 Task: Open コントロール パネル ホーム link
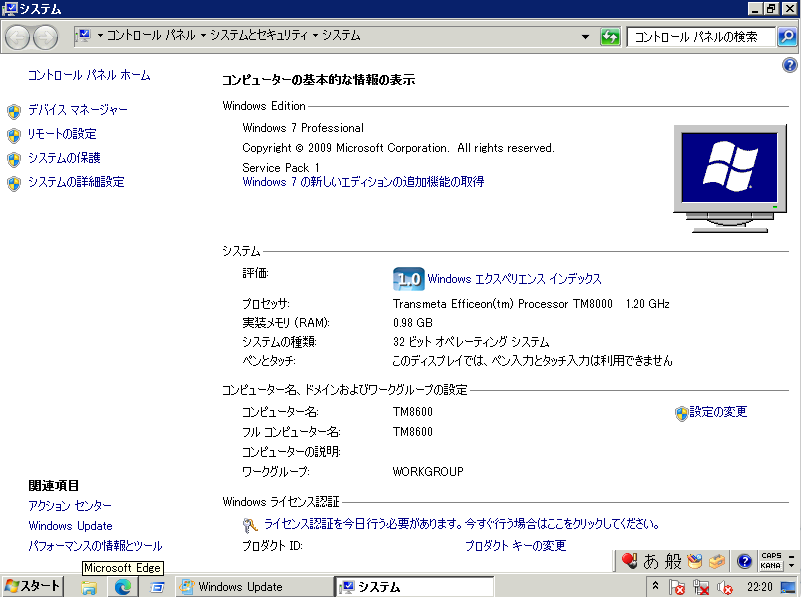(x=89, y=76)
